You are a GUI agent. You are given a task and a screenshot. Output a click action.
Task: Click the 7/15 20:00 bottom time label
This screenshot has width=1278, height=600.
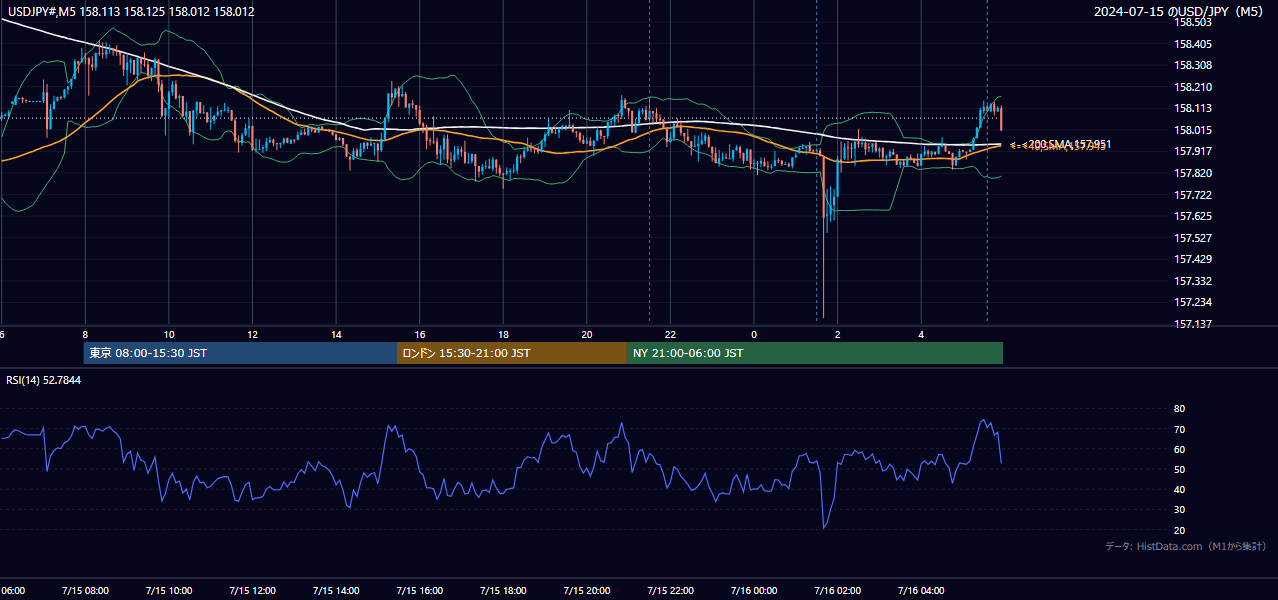click(x=587, y=591)
